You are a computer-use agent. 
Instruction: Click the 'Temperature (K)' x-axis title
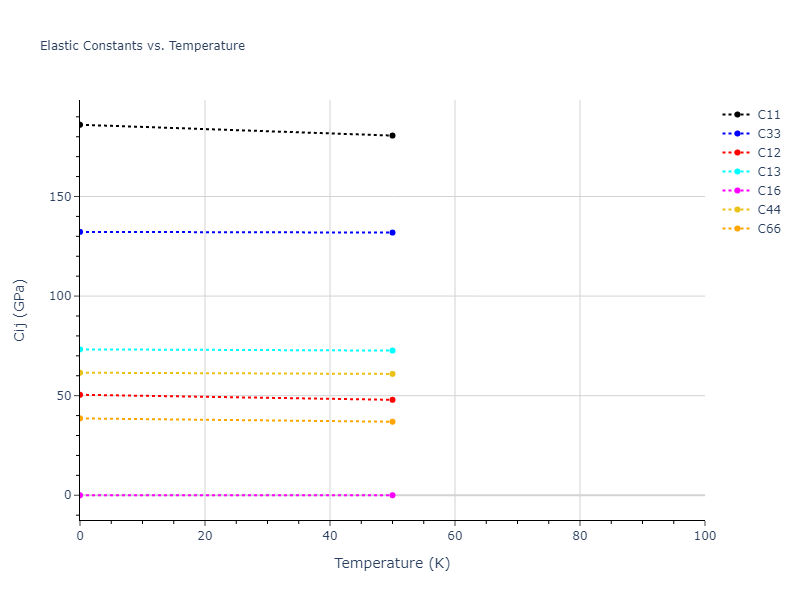[x=392, y=563]
